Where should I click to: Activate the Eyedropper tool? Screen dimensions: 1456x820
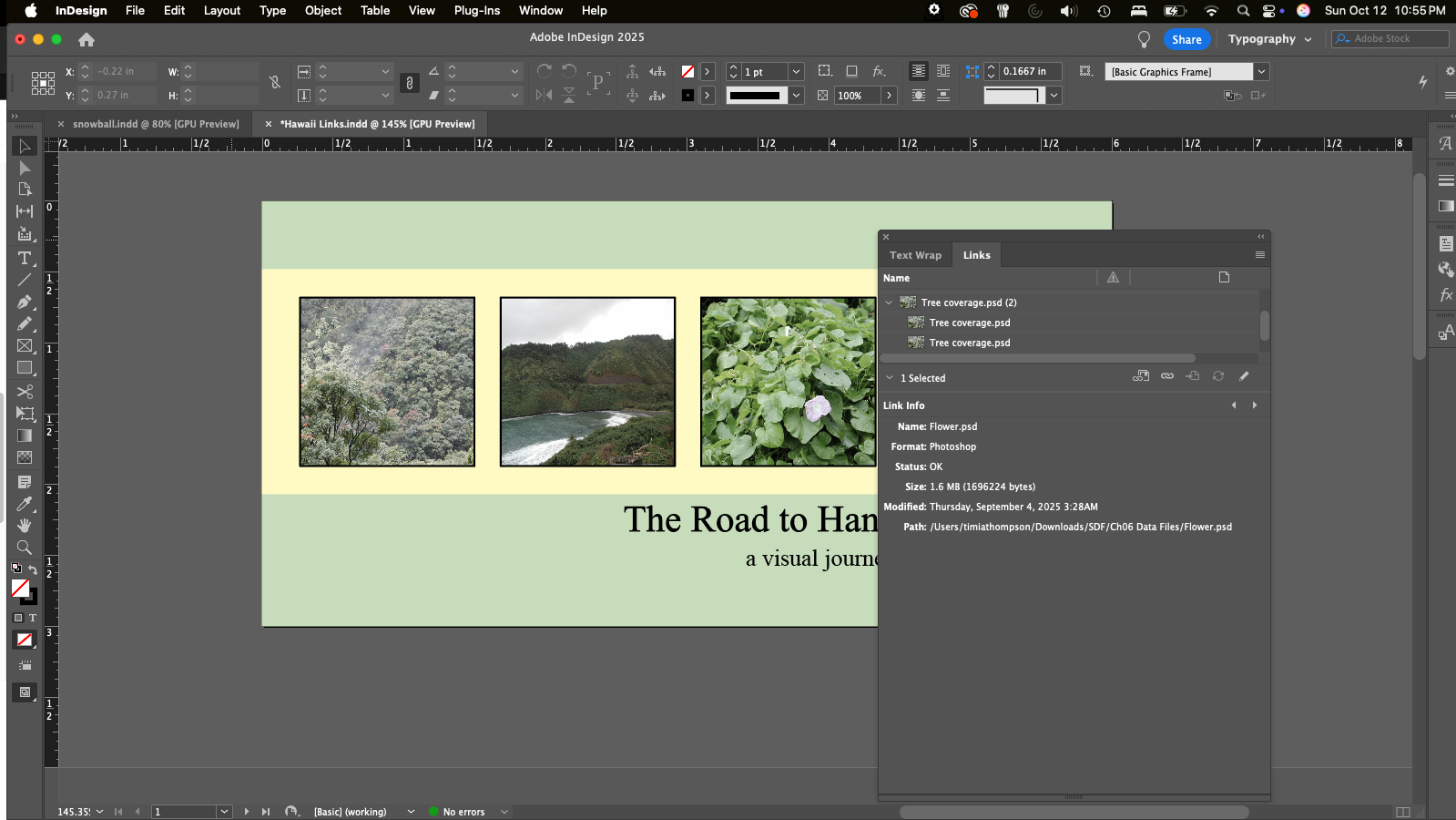click(x=25, y=504)
